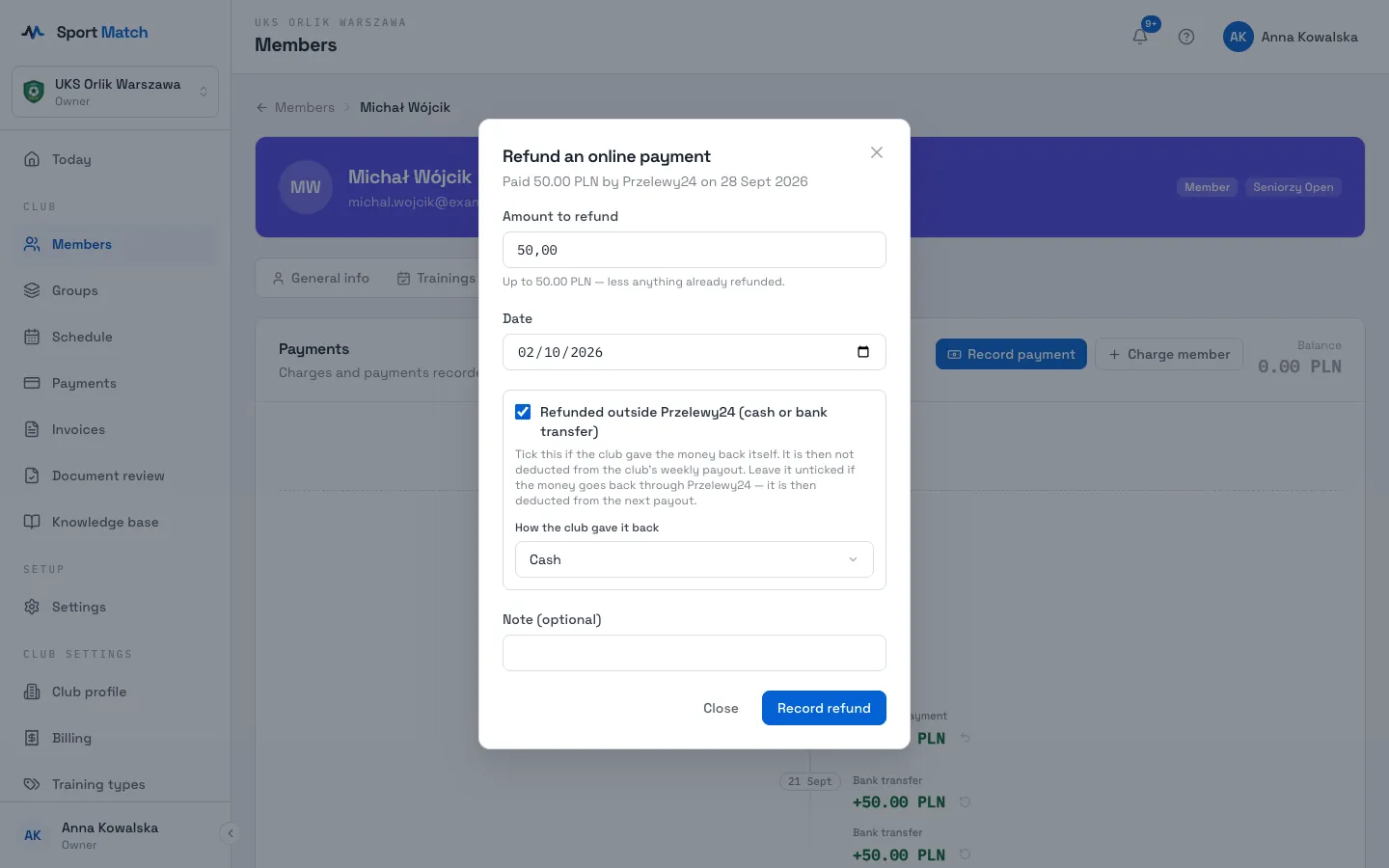The width and height of the screenshot is (1389, 868).
Task: Click the Note (optional) field
Action: point(694,653)
